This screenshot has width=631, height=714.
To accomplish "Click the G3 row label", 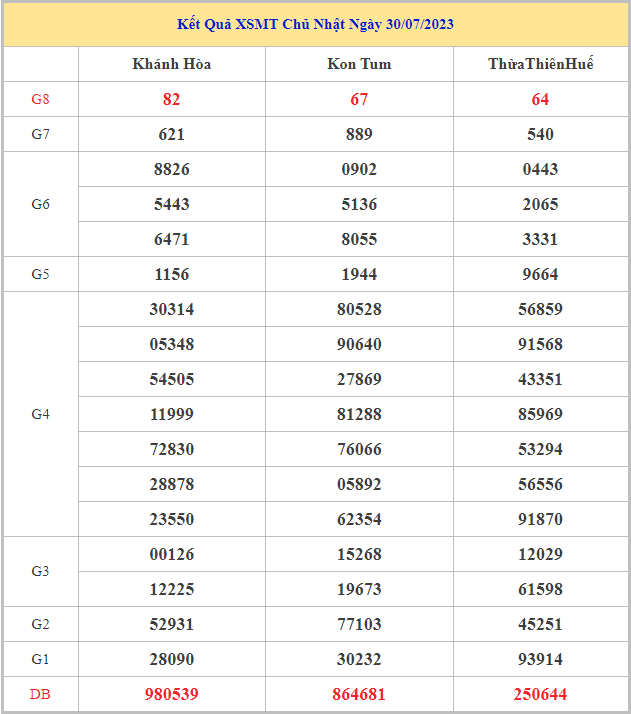I will coord(40,571).
